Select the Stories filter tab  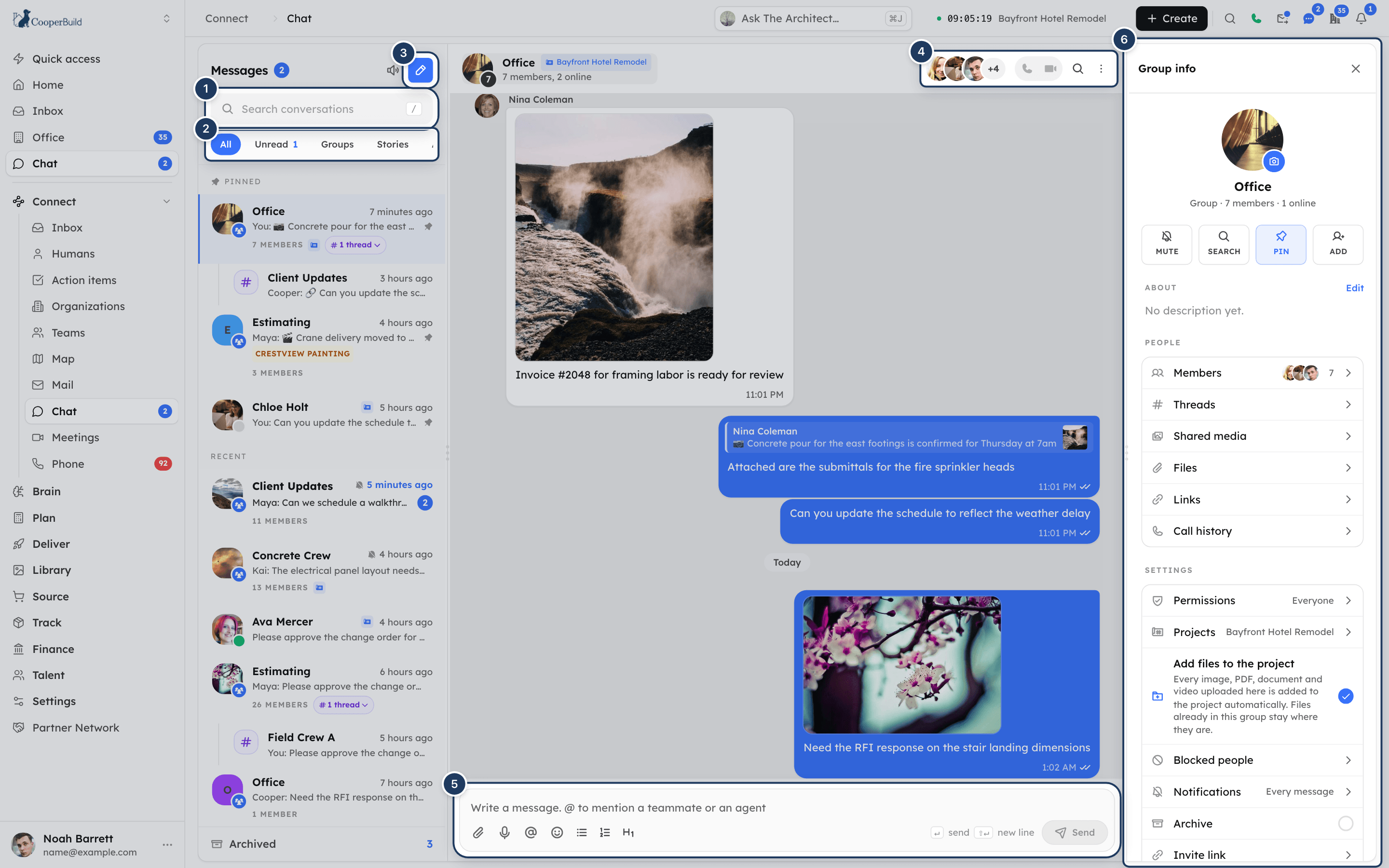(x=393, y=144)
